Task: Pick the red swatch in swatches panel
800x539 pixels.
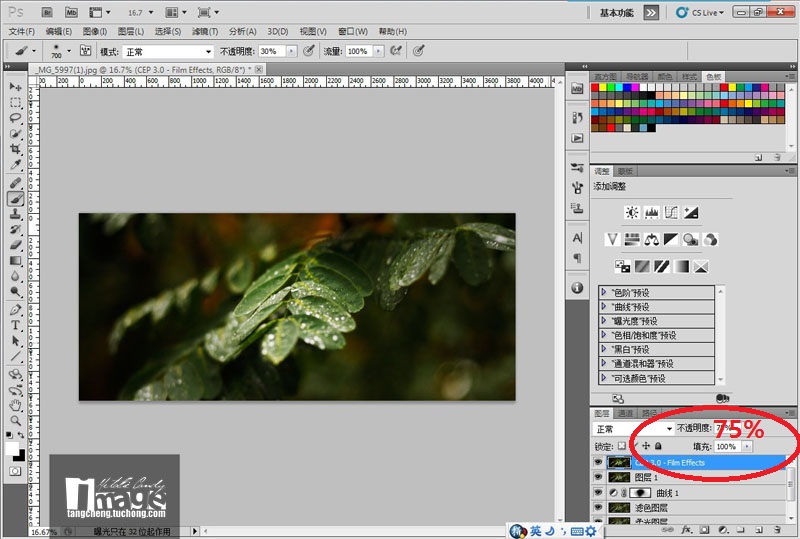Action: point(594,87)
